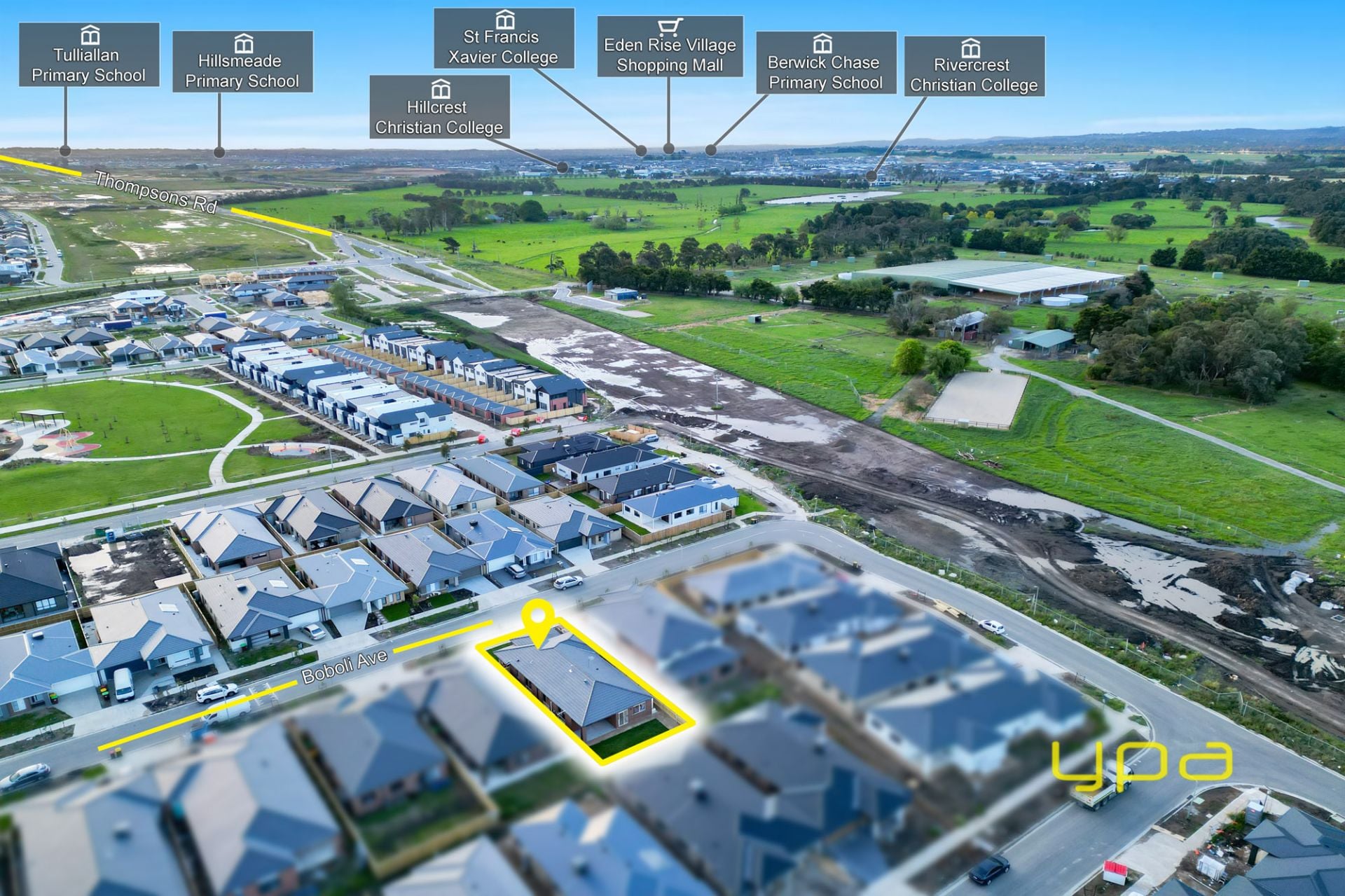The image size is (1345, 896).
Task: Click the Berwick Chase Primary School icon
Action: coord(822,43)
